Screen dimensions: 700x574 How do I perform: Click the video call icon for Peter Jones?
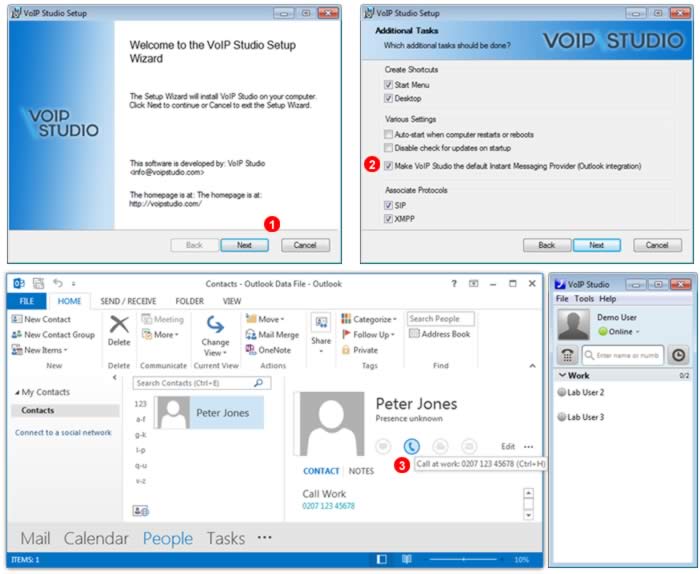[440, 446]
